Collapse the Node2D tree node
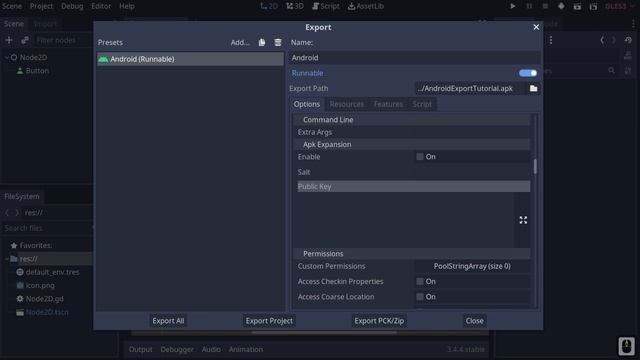 point(7,58)
